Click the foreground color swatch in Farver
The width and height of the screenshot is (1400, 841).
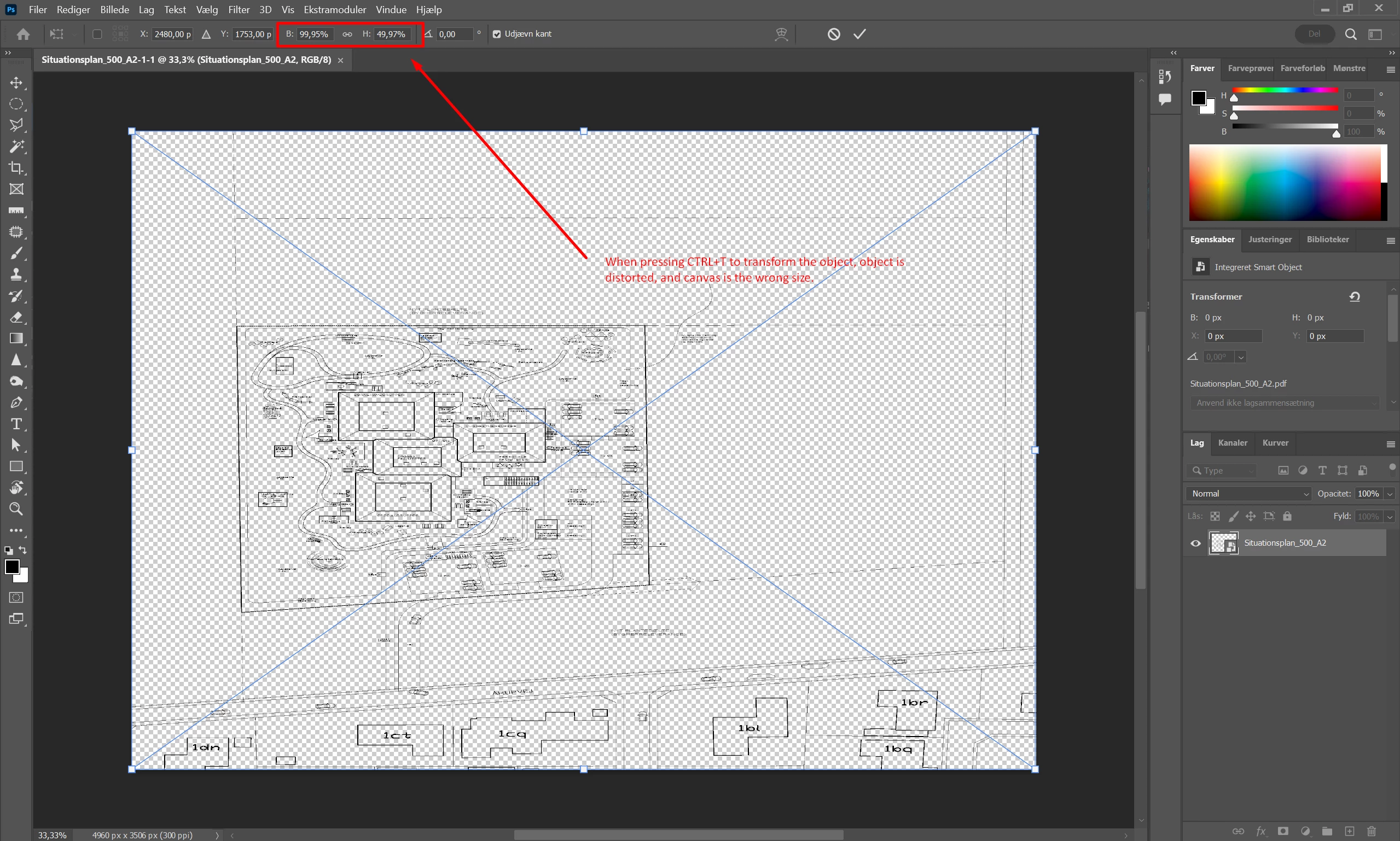tap(1198, 98)
